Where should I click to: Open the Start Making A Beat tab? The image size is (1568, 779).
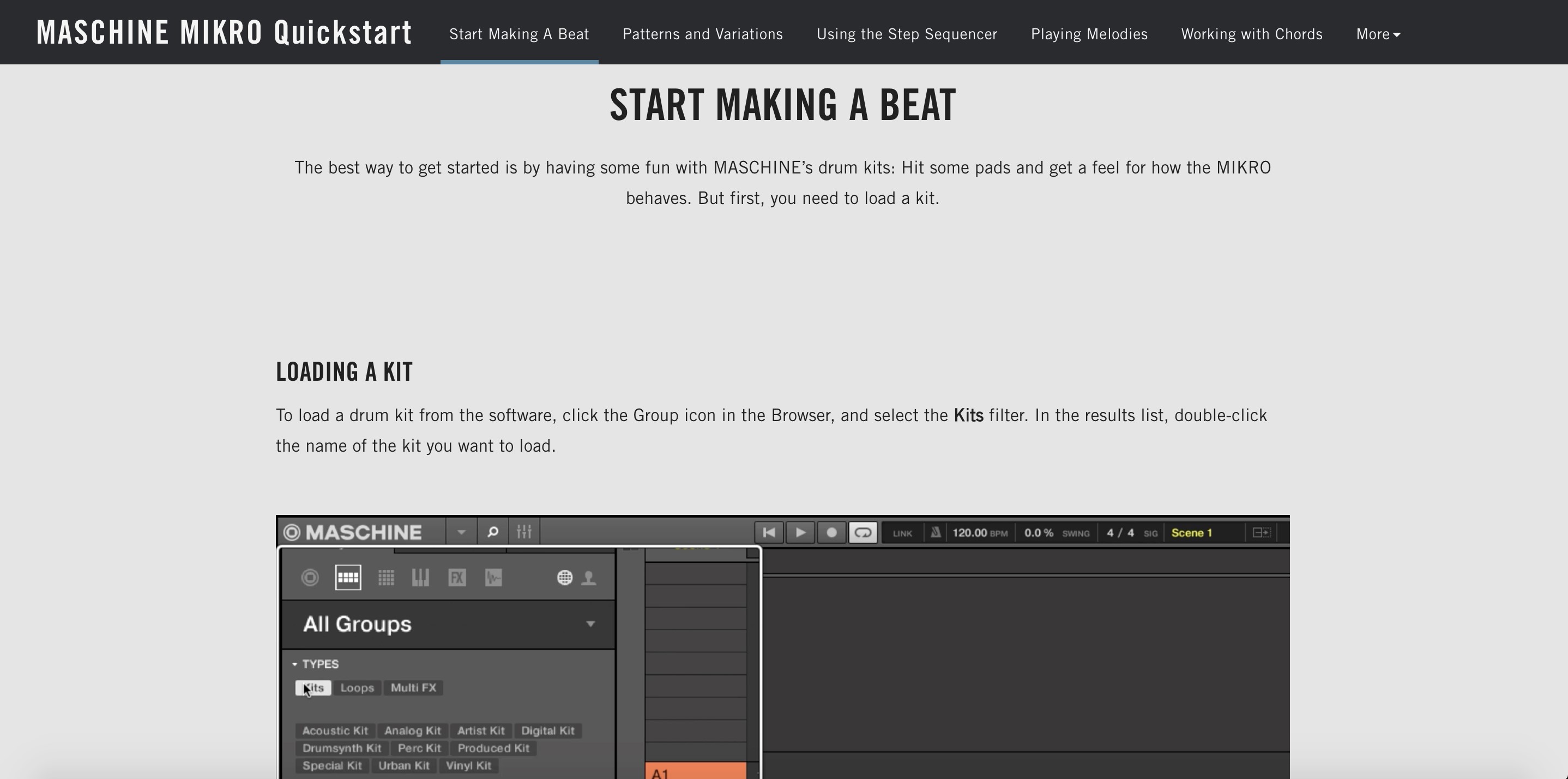pyautogui.click(x=519, y=34)
